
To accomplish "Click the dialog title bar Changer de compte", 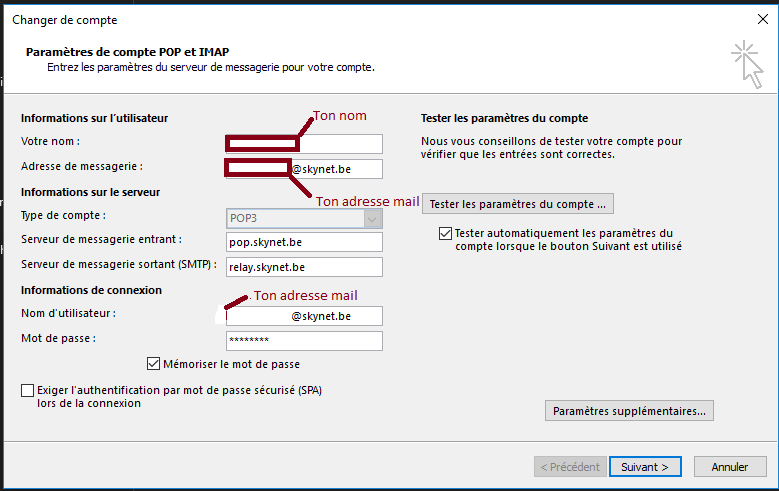I will [300, 19].
